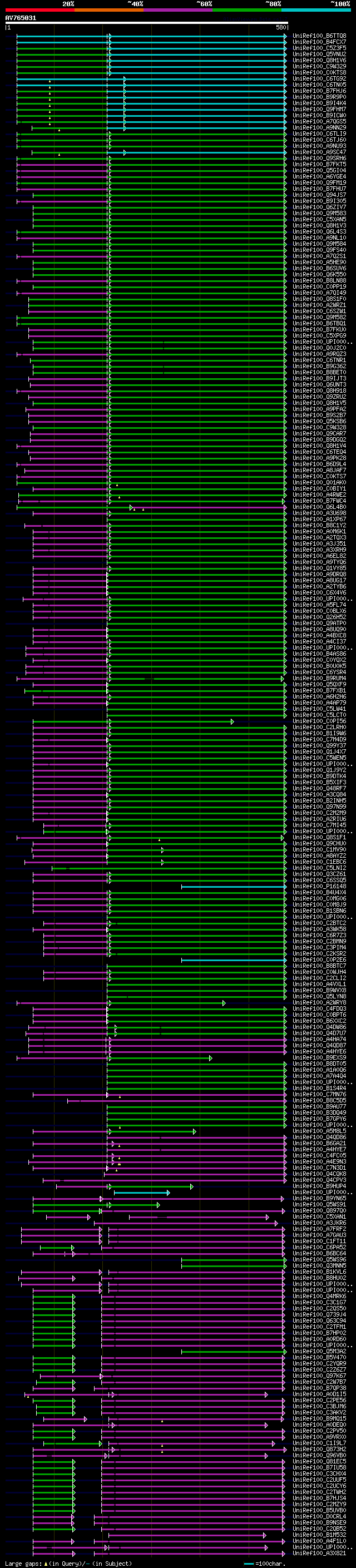
Task: Select the UniRef100_B1M532 label
Action: tap(319, 1535)
